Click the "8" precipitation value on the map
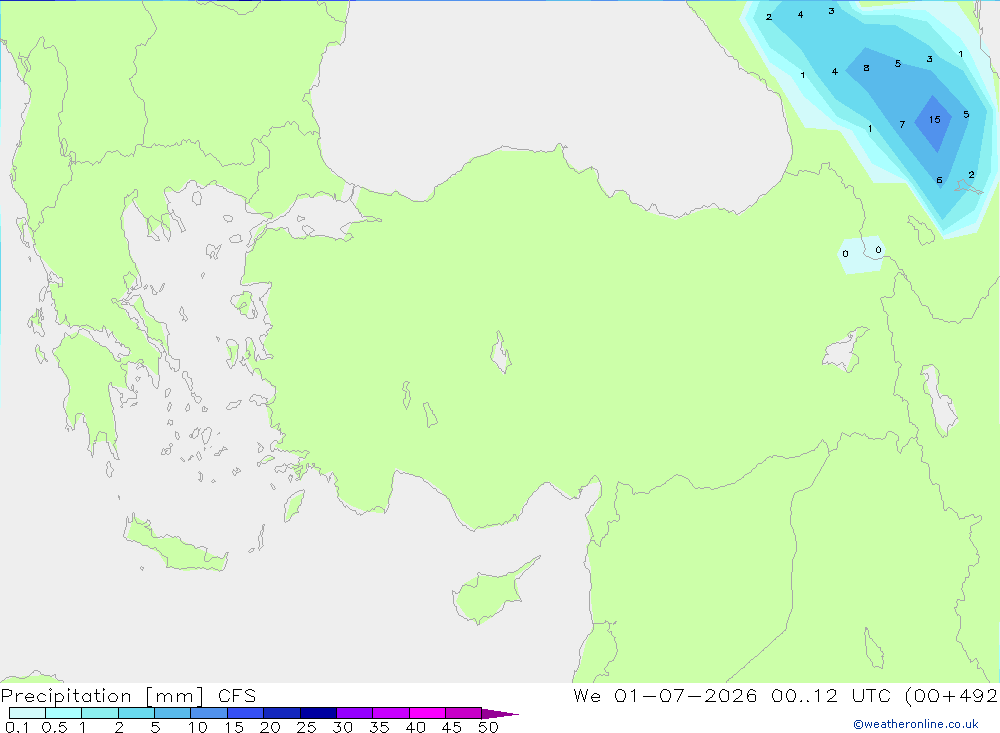Image resolution: width=1000 pixels, height=733 pixels. pyautogui.click(x=866, y=68)
